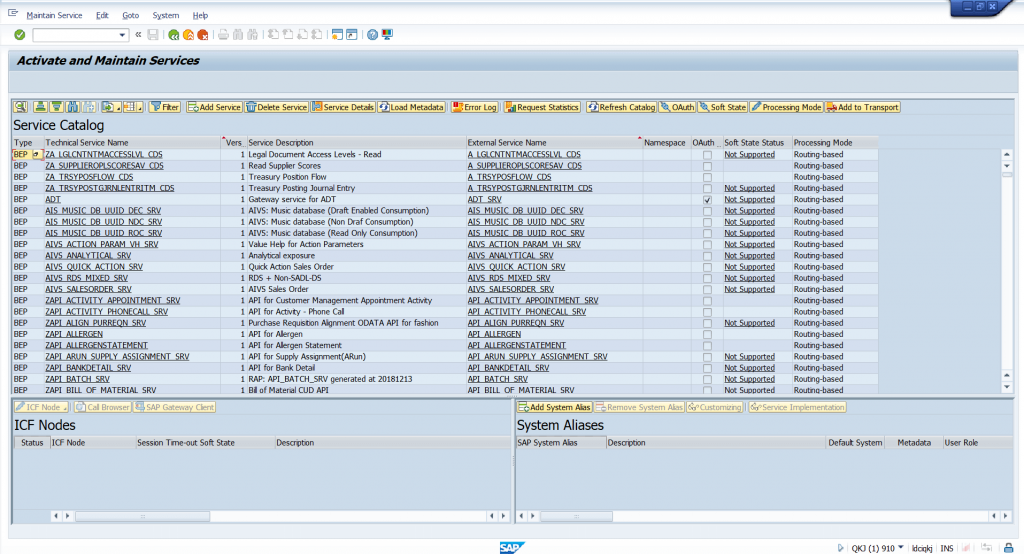Screen dimensions: 1024x554
Task: Open the System menu
Action: coord(165,15)
